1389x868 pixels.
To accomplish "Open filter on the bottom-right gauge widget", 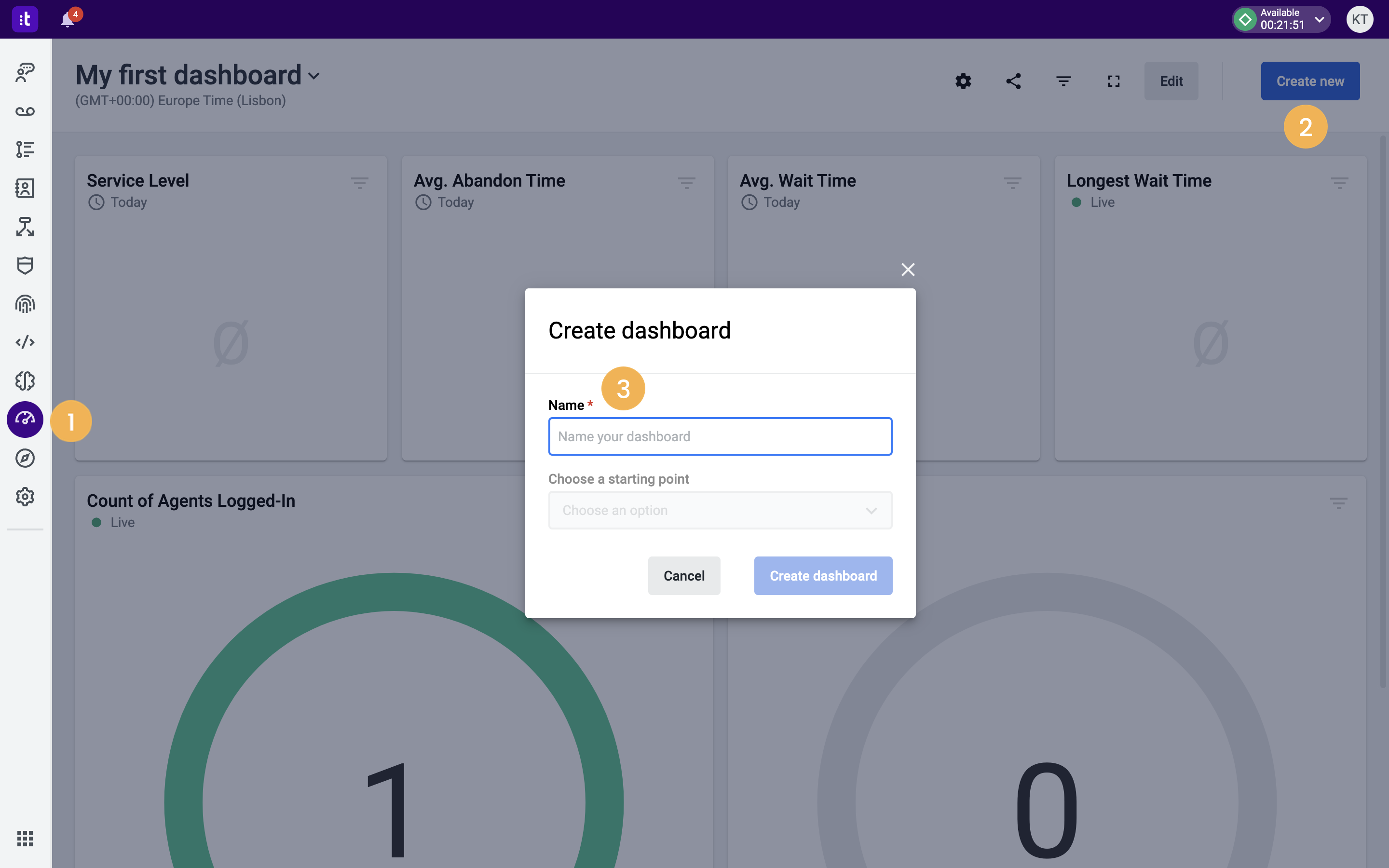I will coord(1338,503).
